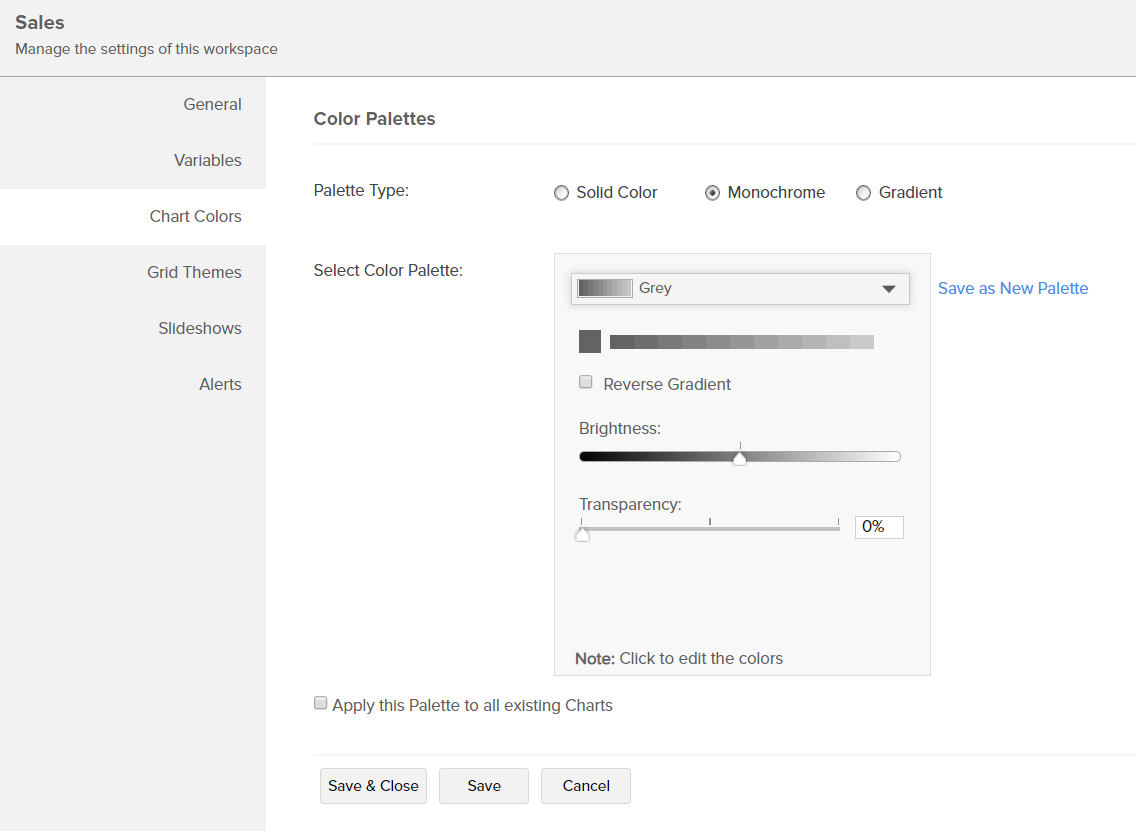Viewport: 1136px width, 831px height.
Task: Click Save as New Palette
Action: tap(1012, 288)
